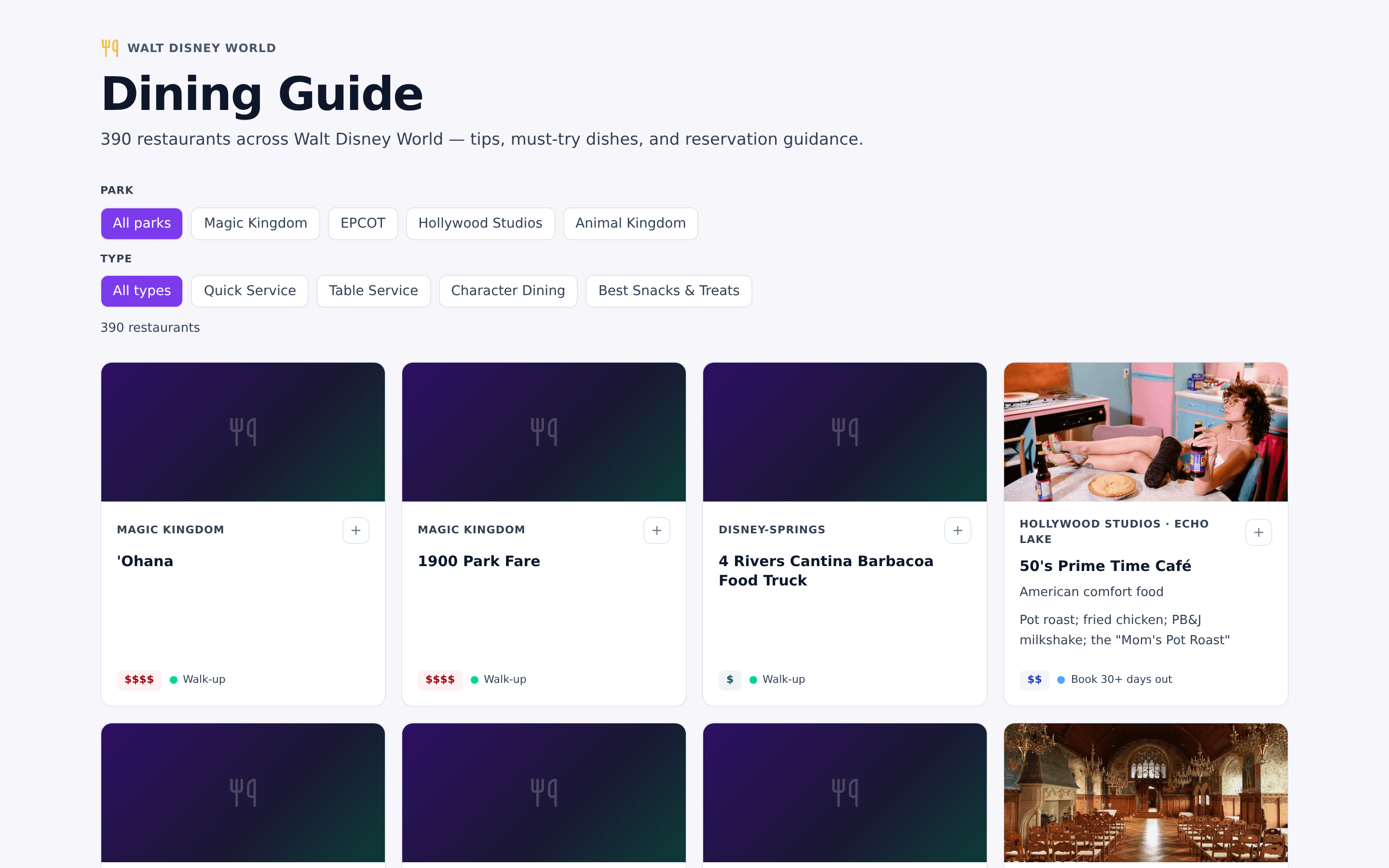Viewport: 1389px width, 868px height.
Task: Select the All types filter
Action: tap(142, 291)
